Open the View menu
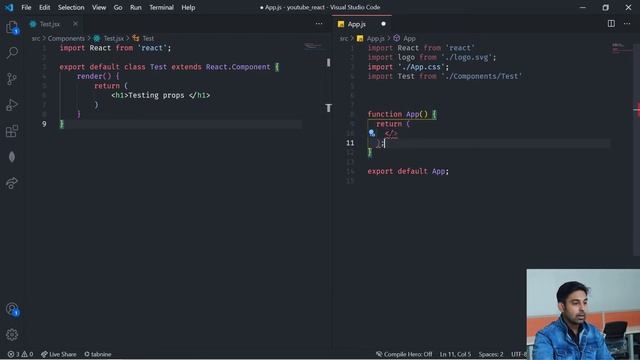This screenshot has width=640, height=360. point(99,7)
